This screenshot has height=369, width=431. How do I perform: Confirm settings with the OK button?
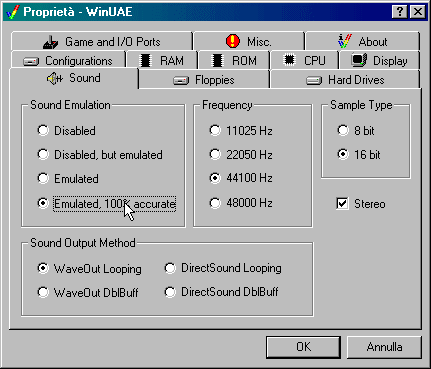(x=303, y=347)
